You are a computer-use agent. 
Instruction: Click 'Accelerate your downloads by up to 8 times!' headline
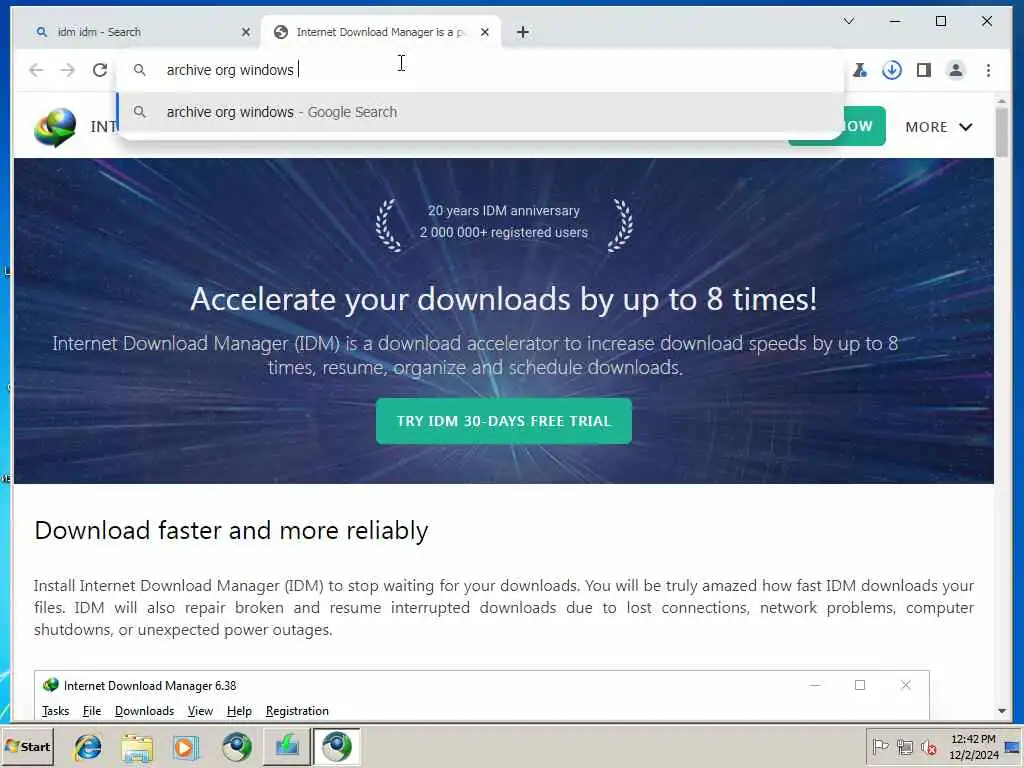tap(504, 299)
